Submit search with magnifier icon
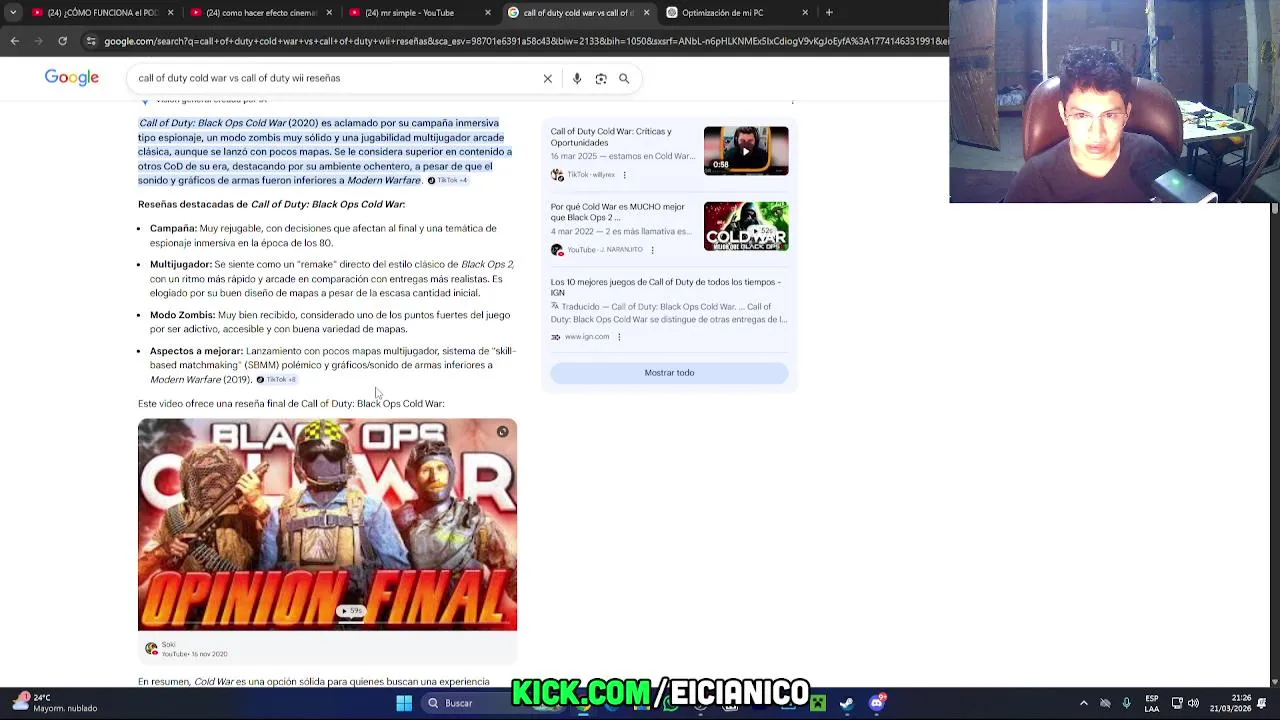The height and width of the screenshot is (720, 1280). click(x=624, y=78)
